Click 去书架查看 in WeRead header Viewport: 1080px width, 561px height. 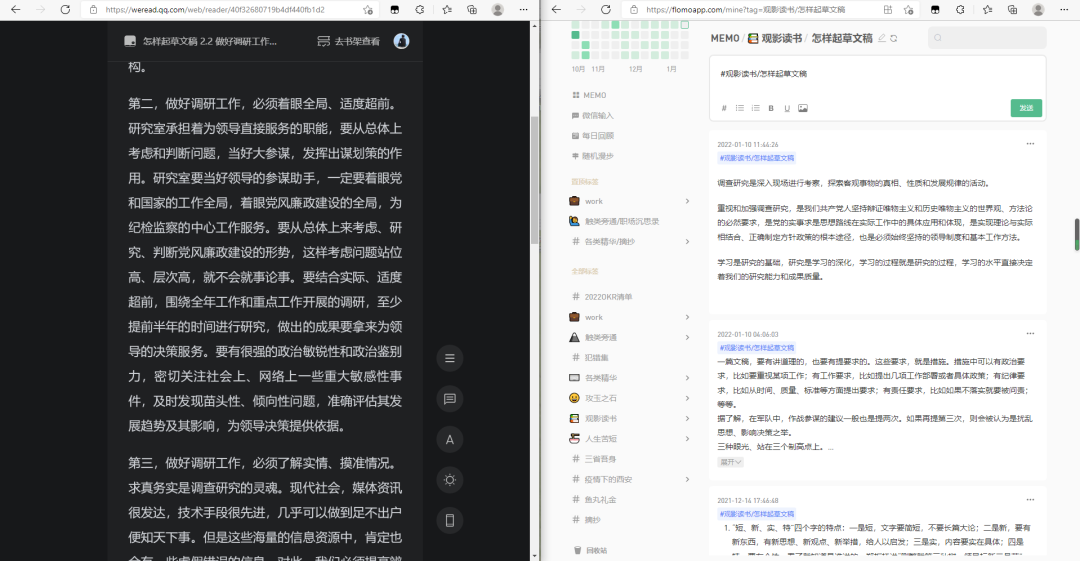[x=349, y=41]
